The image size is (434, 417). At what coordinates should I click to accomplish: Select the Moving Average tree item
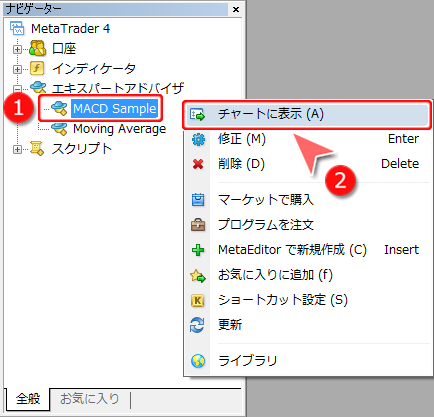coord(119,129)
